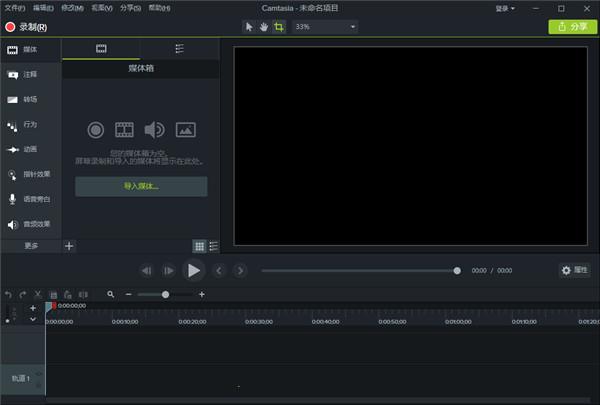Switch media bin to list view
This screenshot has width=600, height=405.
214,245
